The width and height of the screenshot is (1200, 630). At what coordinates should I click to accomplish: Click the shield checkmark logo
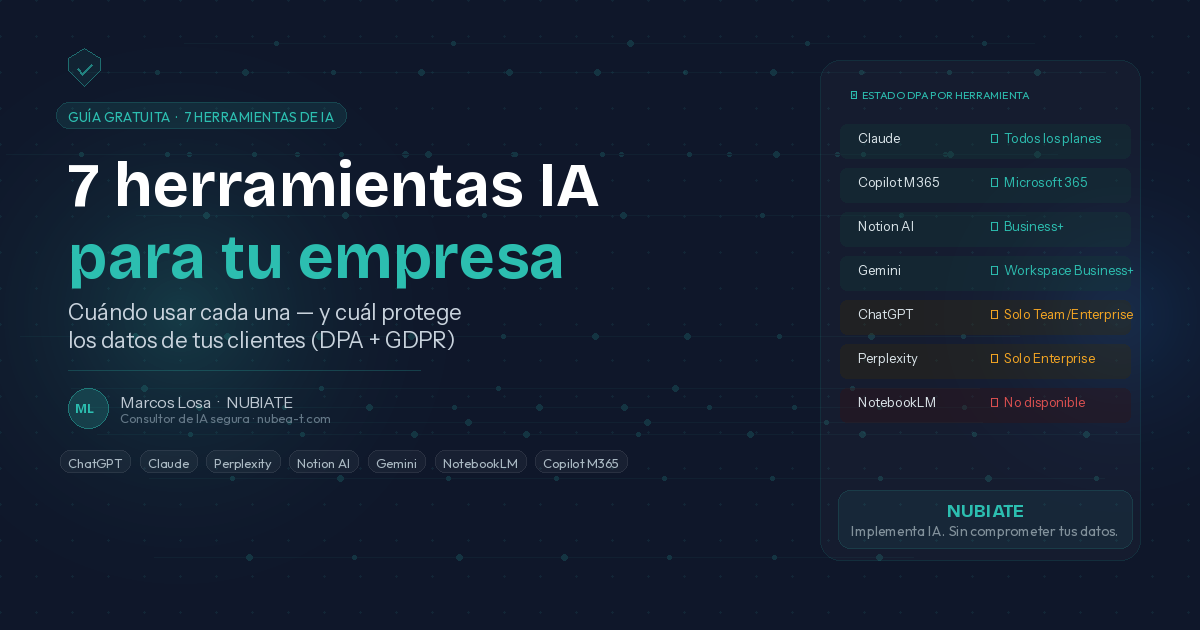point(84,68)
